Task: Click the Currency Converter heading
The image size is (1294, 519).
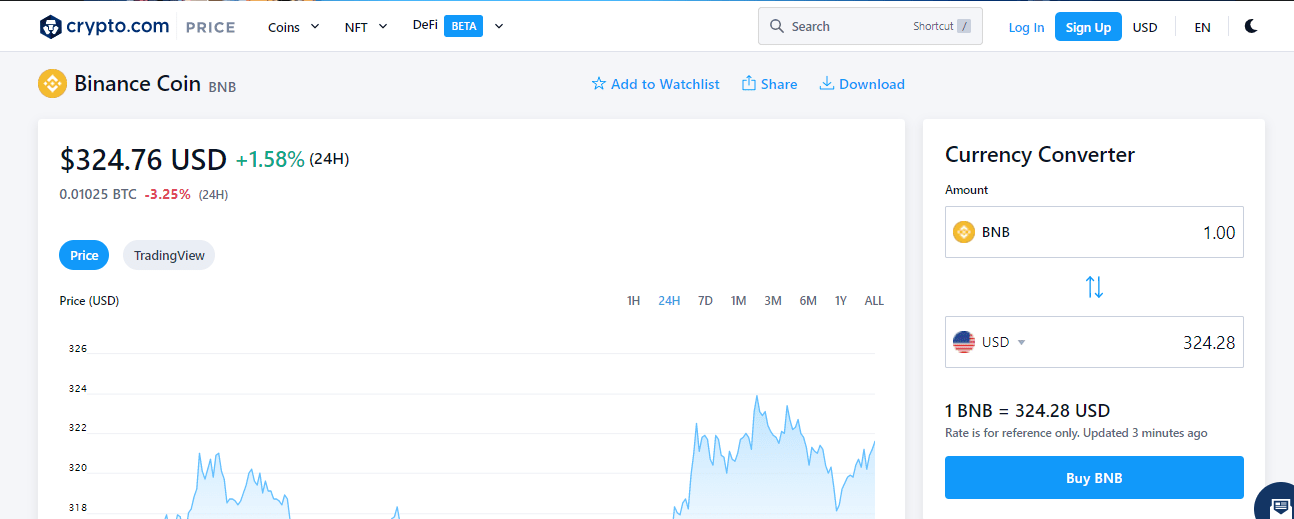Action: pyautogui.click(x=1040, y=155)
